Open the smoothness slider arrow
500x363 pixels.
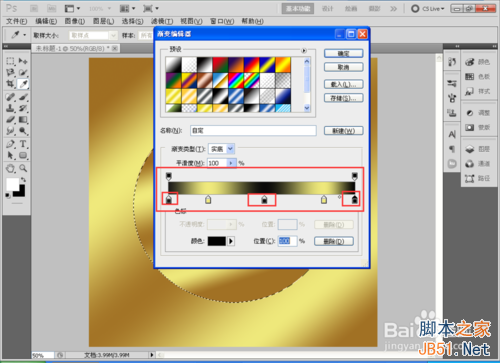[231, 163]
